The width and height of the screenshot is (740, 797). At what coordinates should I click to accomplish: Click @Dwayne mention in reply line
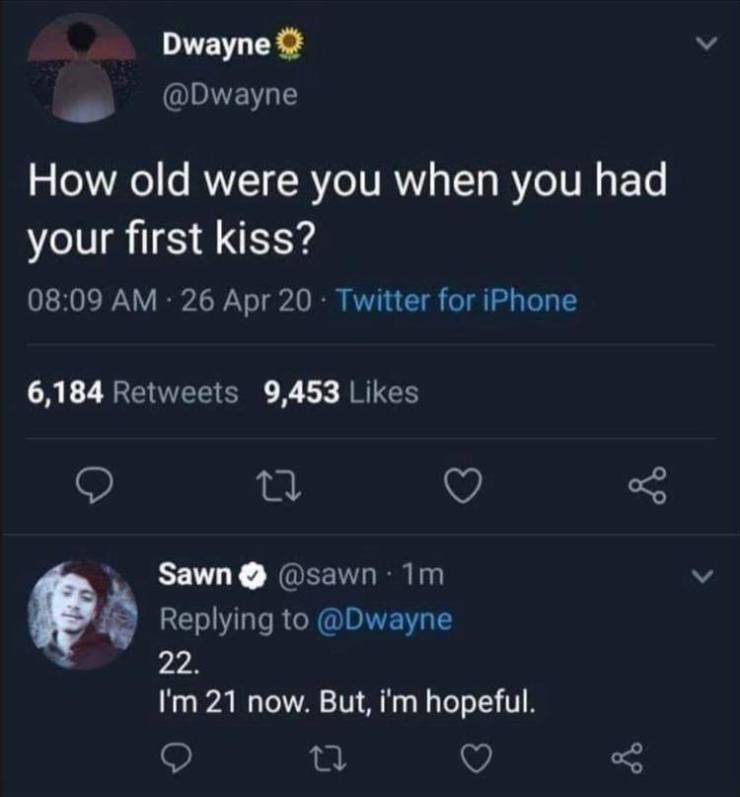tap(384, 620)
